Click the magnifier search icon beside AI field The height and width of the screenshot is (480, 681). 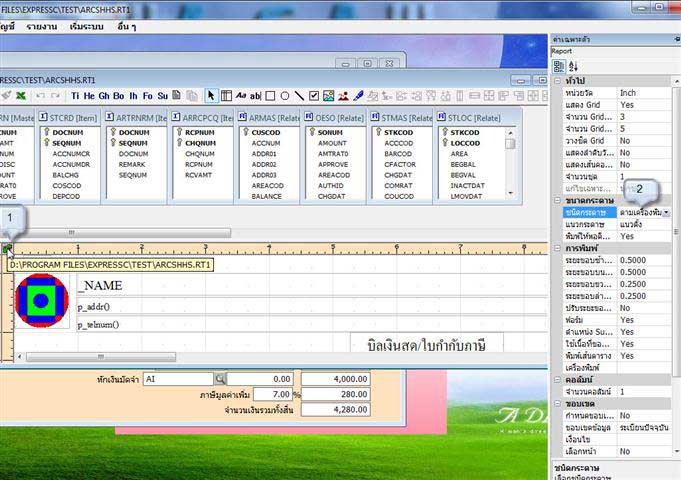[220, 379]
